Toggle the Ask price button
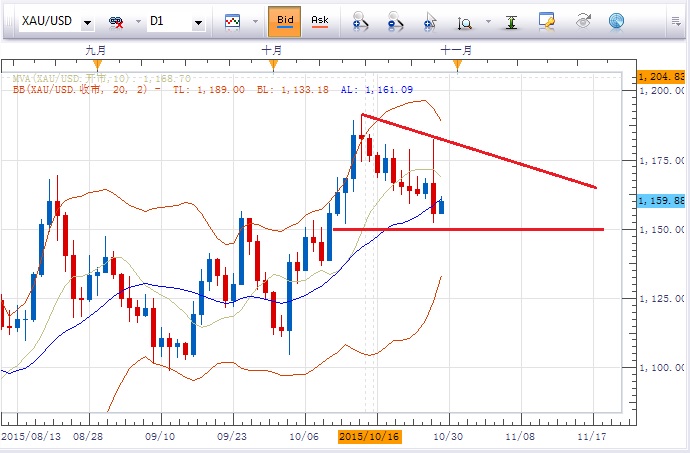 pyautogui.click(x=319, y=20)
